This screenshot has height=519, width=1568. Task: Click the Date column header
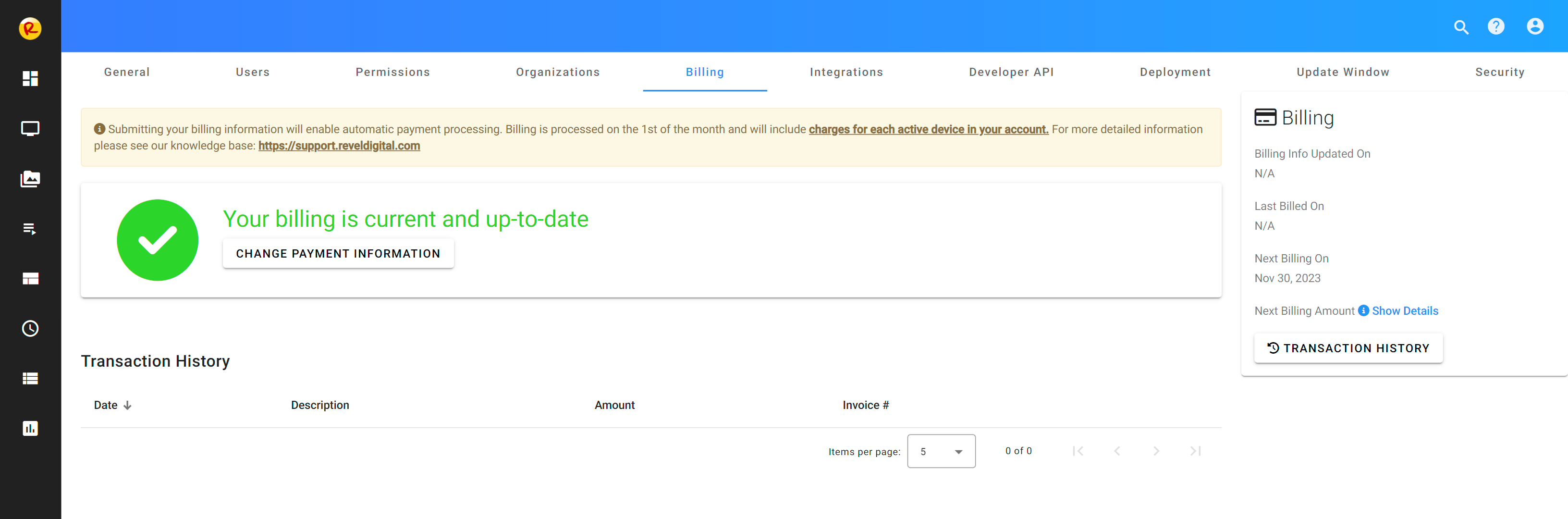click(x=105, y=405)
